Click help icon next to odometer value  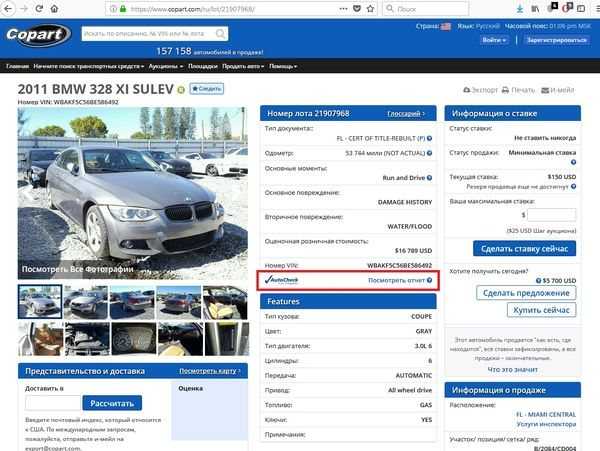(429, 153)
